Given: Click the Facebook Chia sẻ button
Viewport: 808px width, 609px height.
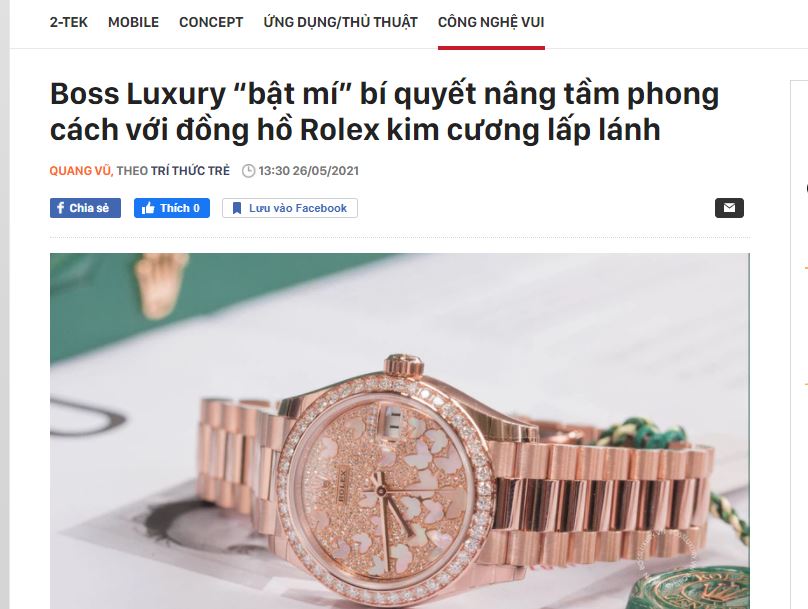Looking at the screenshot, I should pos(85,208).
